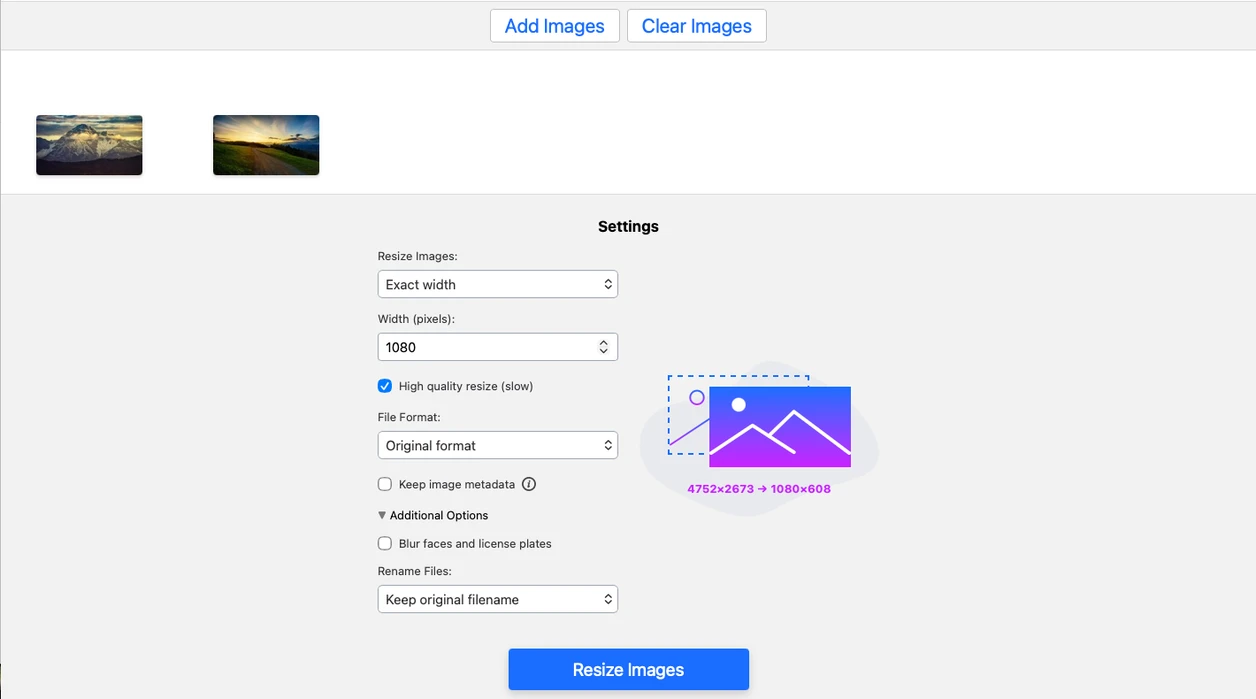
Task: Enable Keep image metadata
Action: pos(384,484)
